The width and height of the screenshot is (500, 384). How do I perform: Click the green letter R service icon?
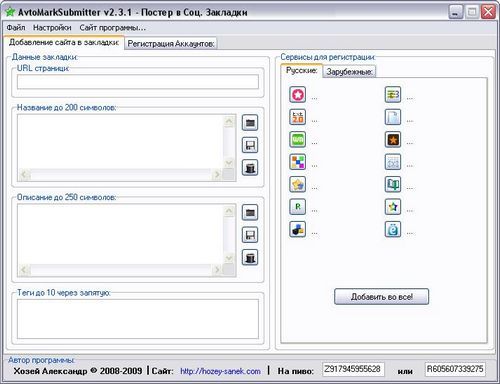[298, 207]
